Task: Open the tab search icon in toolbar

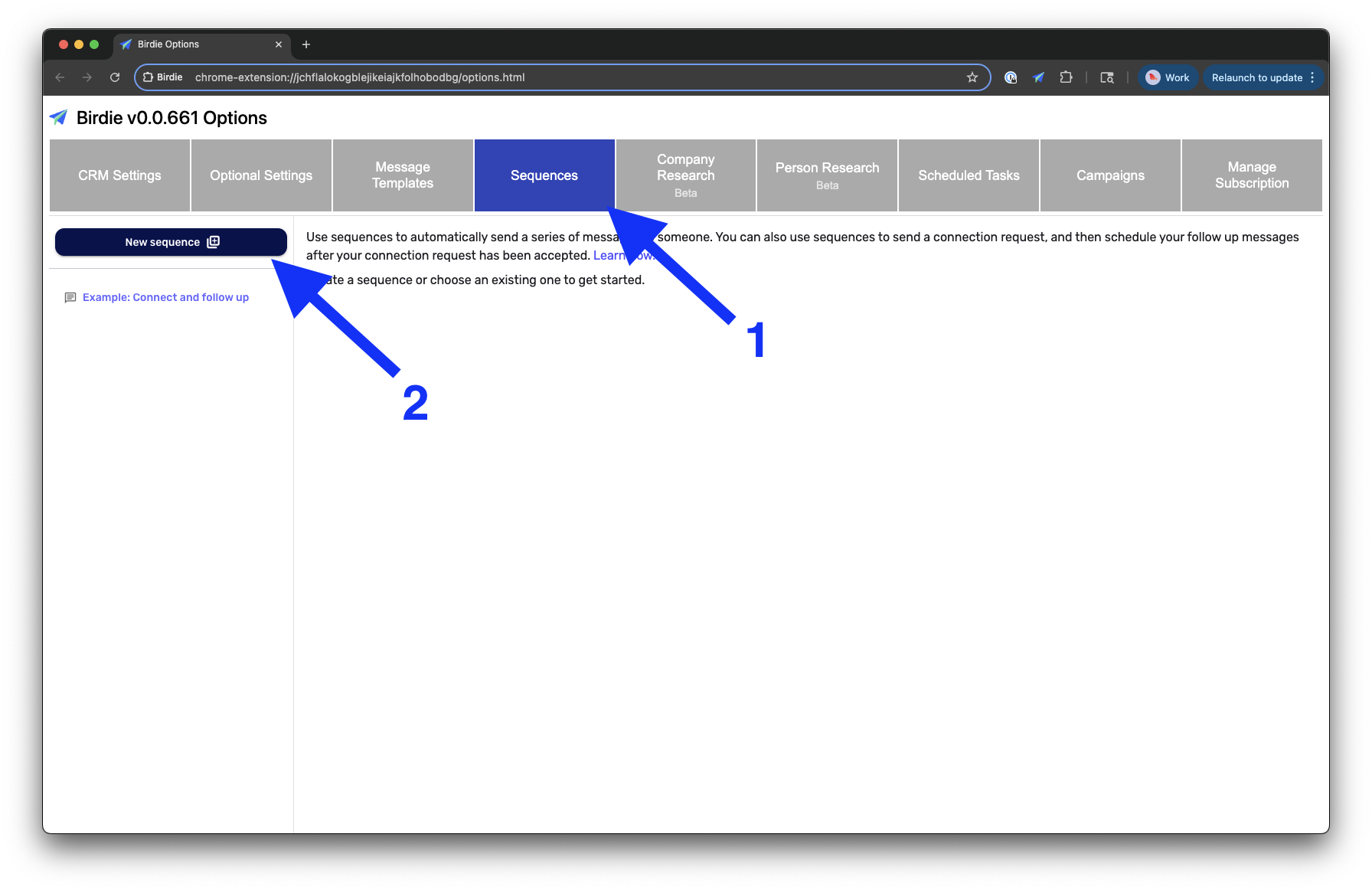Action: (x=1107, y=77)
